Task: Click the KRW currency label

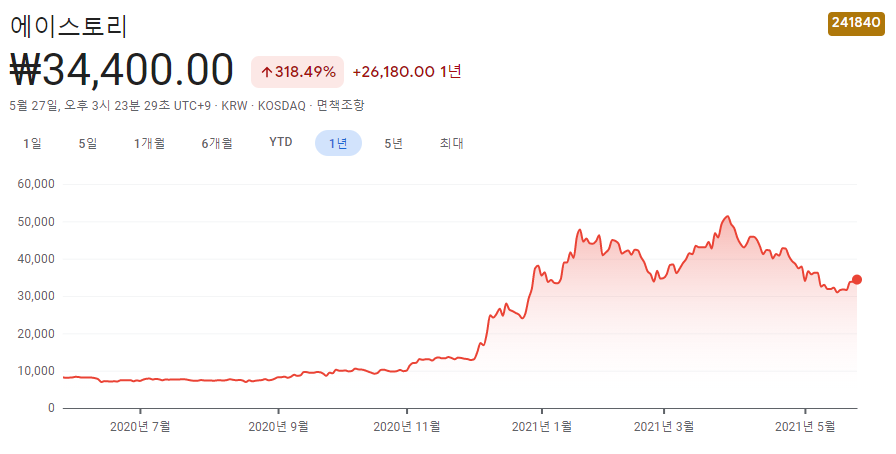Action: 234,106
